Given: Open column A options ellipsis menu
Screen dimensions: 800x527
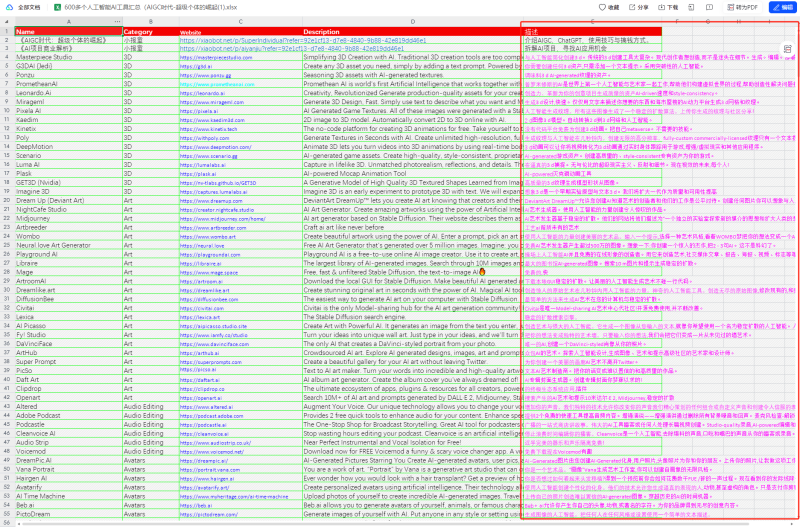Looking at the screenshot, I should [115, 19].
